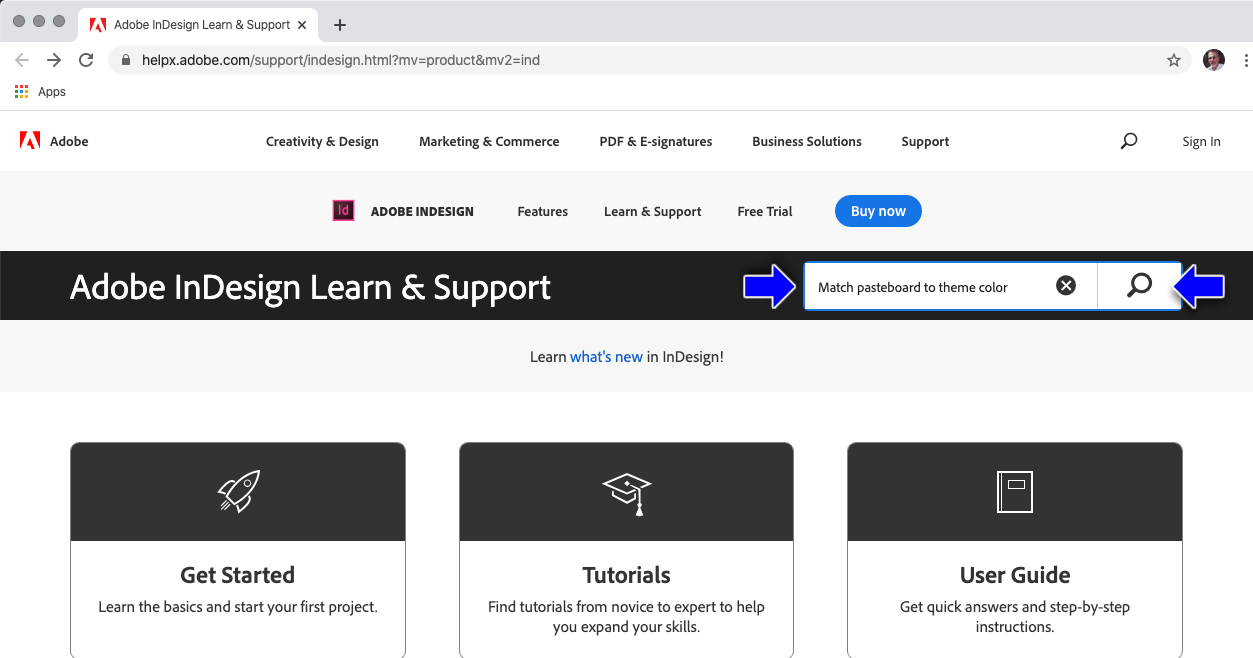Submit search with the magnifier button
The image size is (1253, 658).
click(x=1139, y=286)
